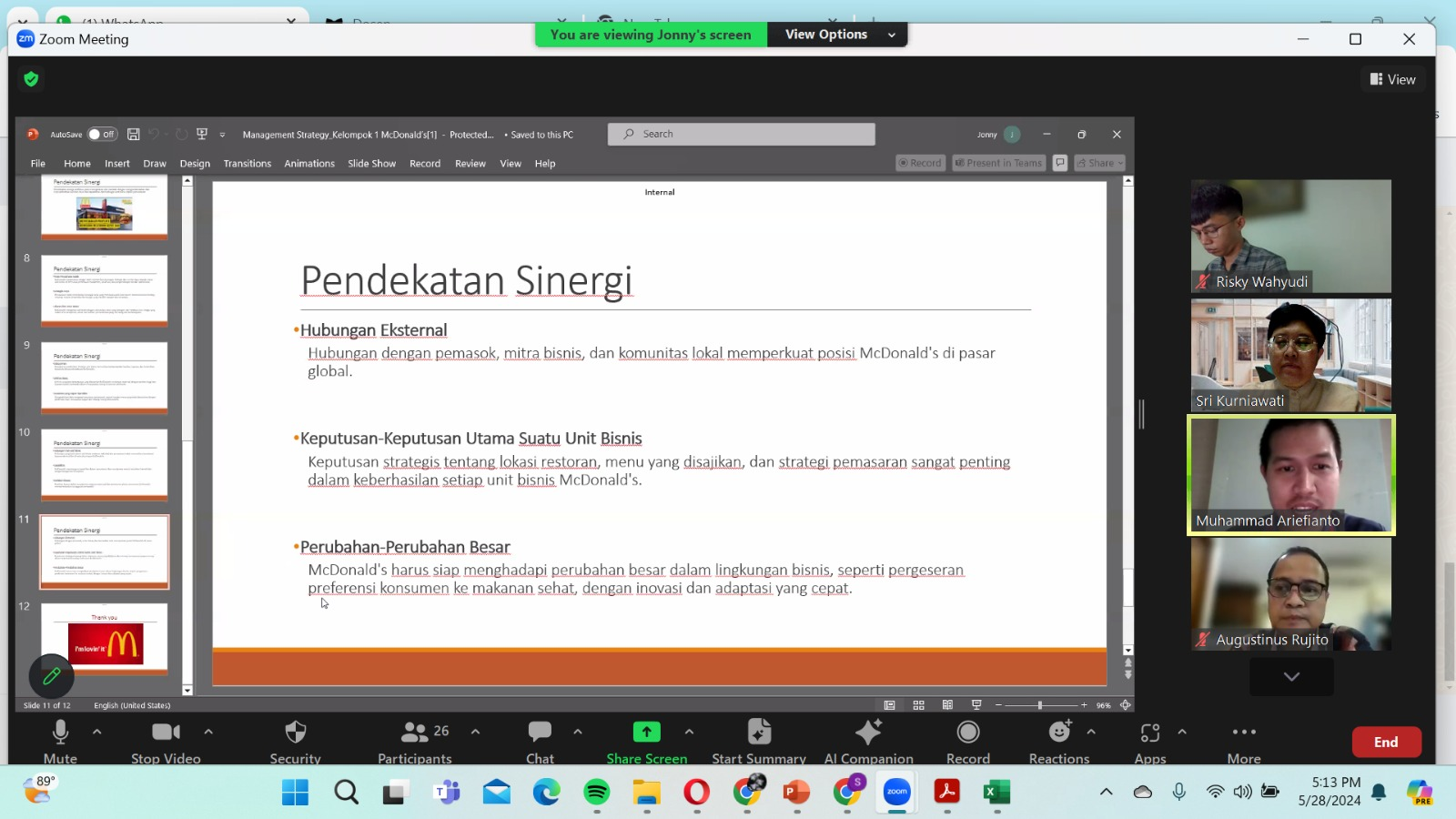The image size is (1456, 819).
Task: Toggle the AutoSave switch
Action: (x=102, y=134)
